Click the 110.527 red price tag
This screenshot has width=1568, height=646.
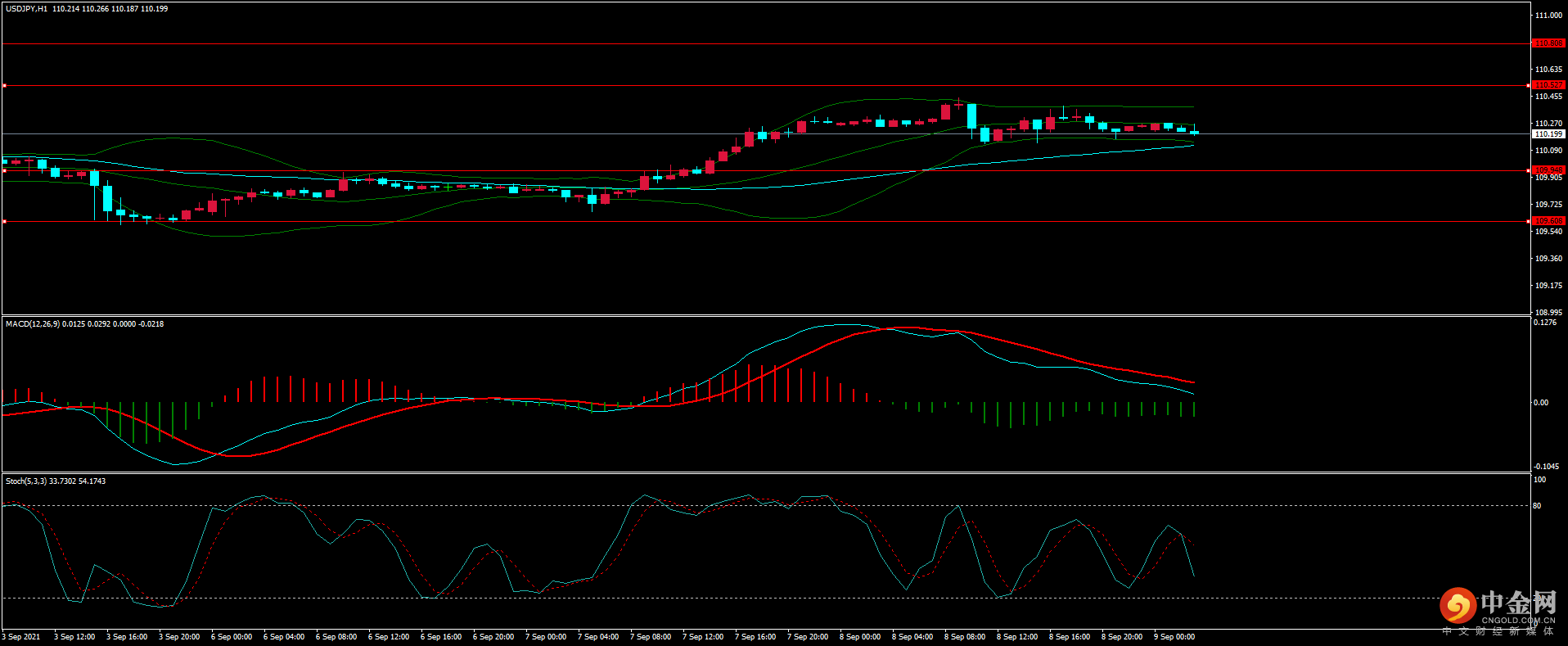[1548, 85]
